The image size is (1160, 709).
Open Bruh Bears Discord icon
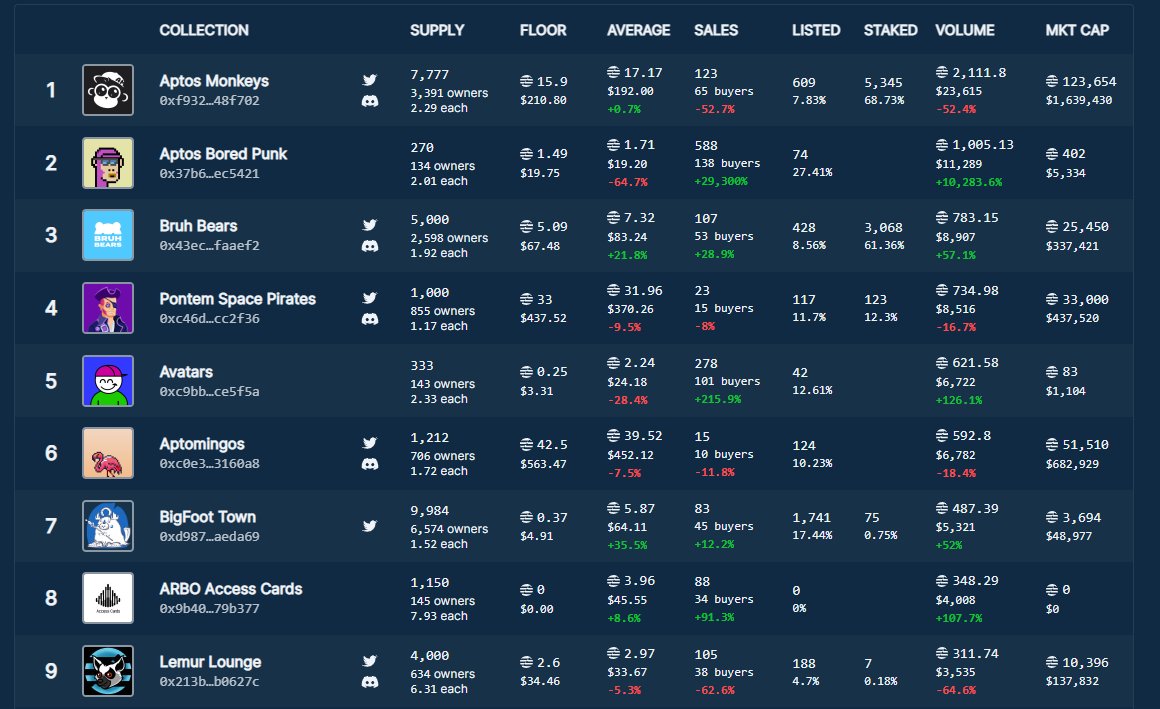point(370,246)
